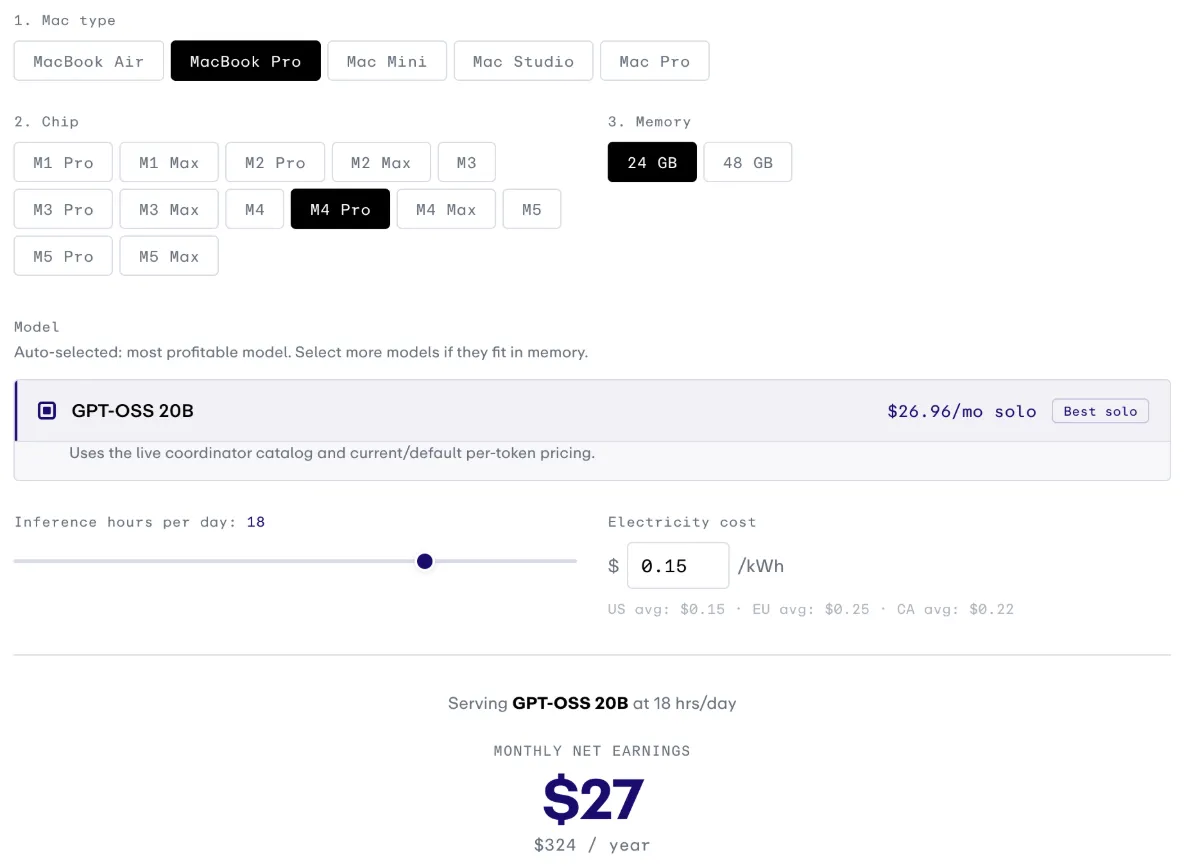The height and width of the screenshot is (866, 1200).
Task: Click the CA avg: $0.22 preset
Action: (956, 609)
